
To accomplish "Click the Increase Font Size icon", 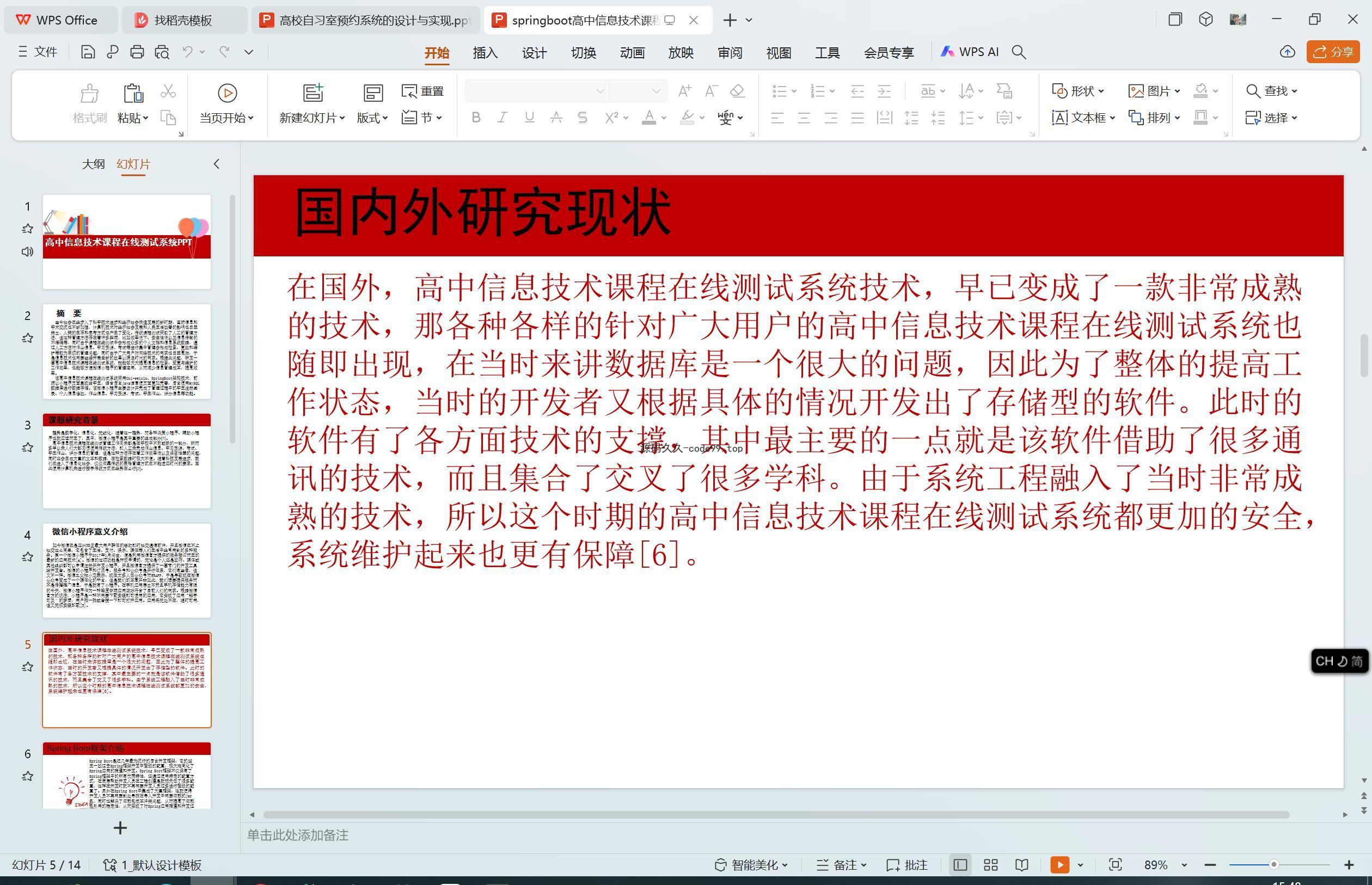I will (684, 91).
